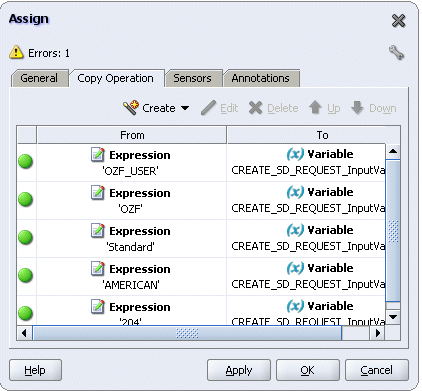Click Variable (x) icon in '204' row

coord(295,306)
